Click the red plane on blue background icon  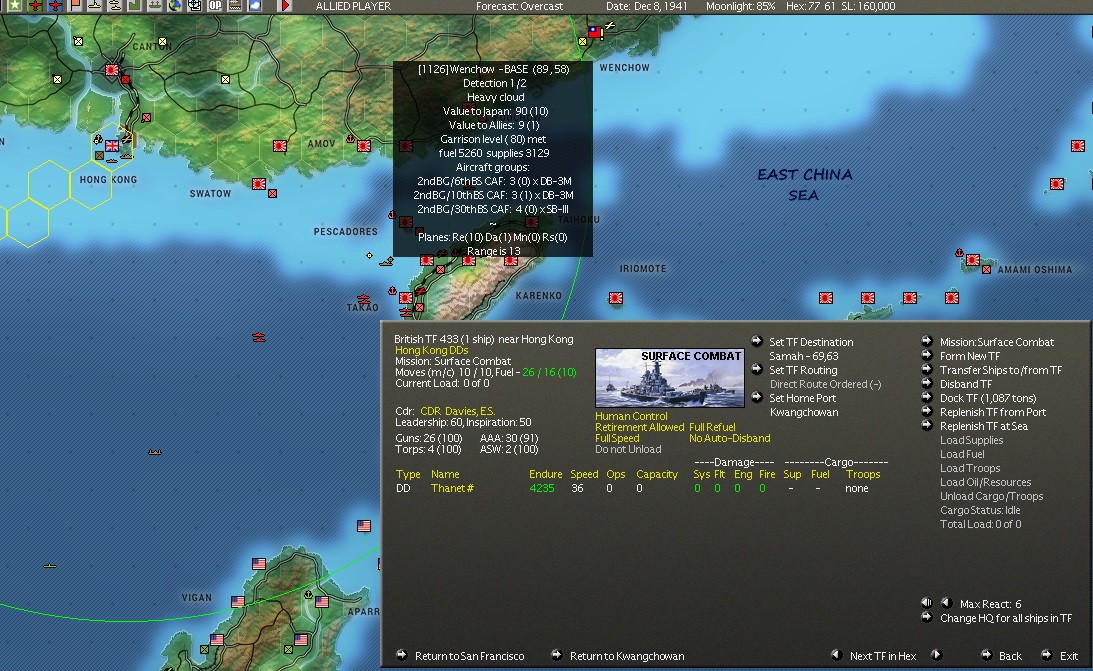click(55, 6)
